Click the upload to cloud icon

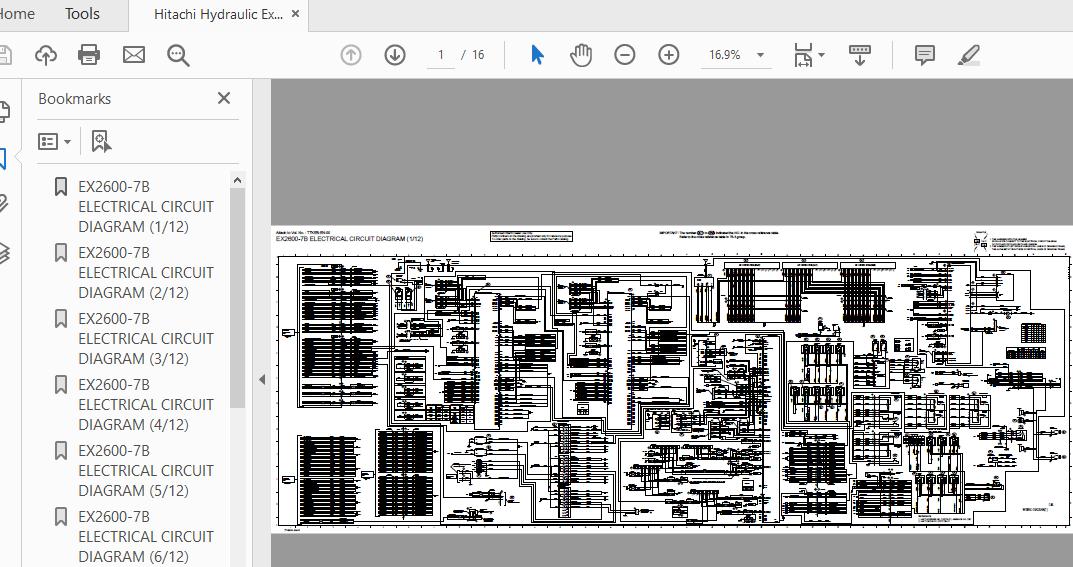(x=45, y=55)
